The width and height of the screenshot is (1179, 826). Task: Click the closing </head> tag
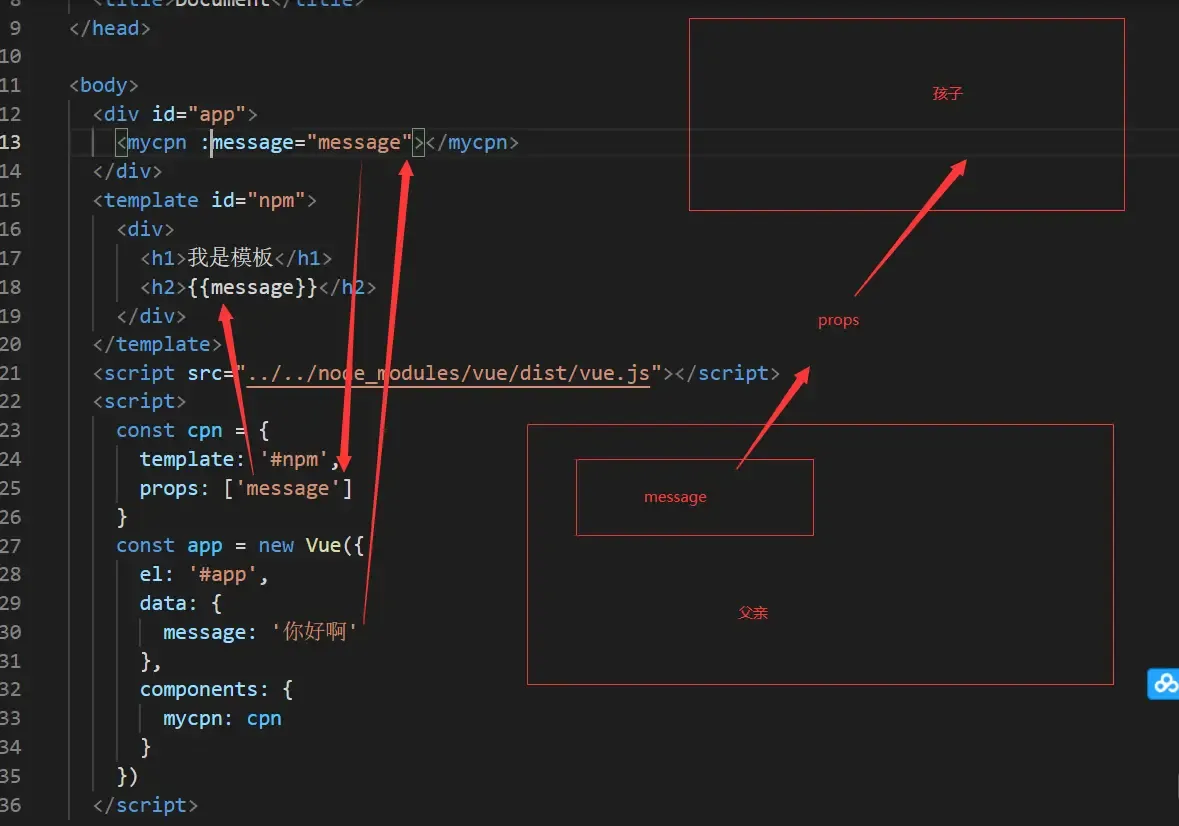(109, 28)
